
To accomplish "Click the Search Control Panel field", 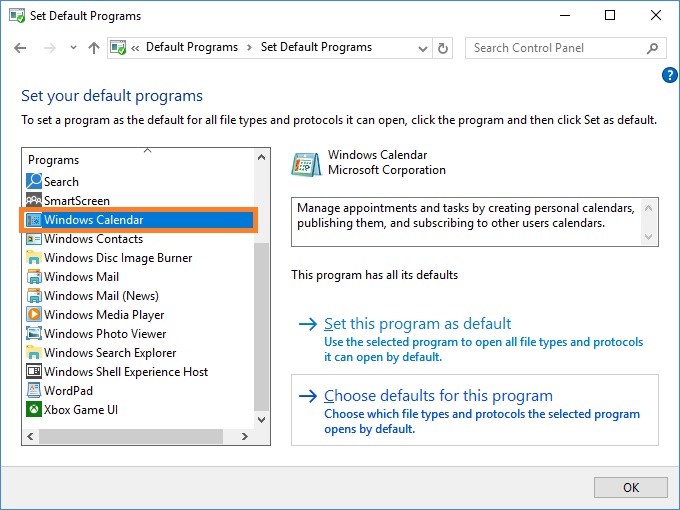I will coord(566,48).
